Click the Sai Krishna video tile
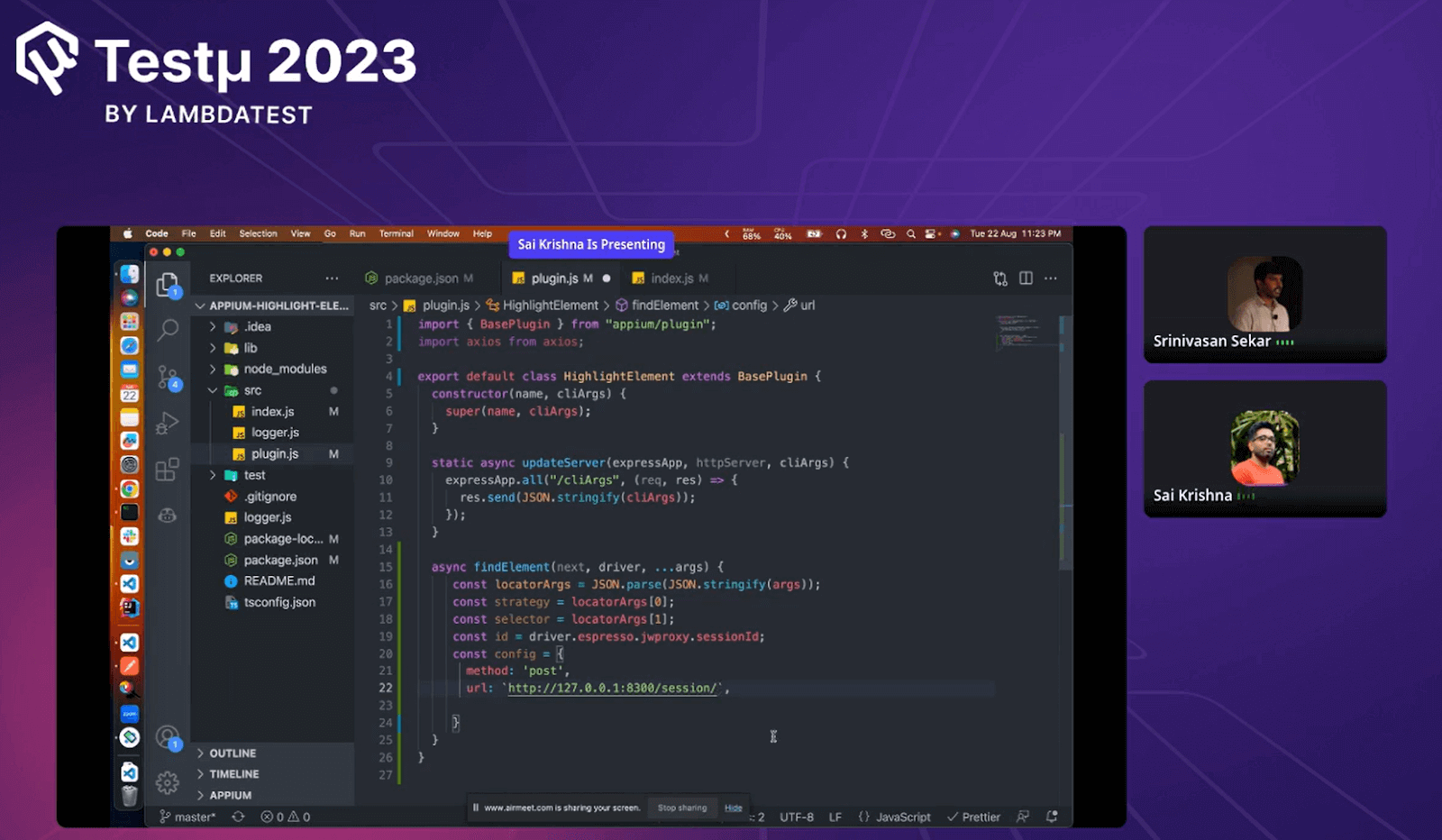The width and height of the screenshot is (1442, 840). [1264, 448]
